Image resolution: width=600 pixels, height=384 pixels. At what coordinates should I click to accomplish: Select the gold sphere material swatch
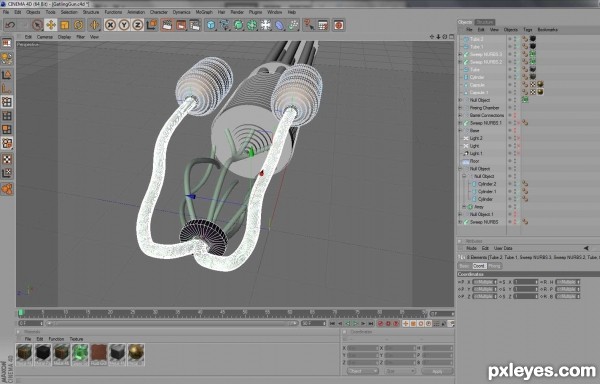point(136,354)
